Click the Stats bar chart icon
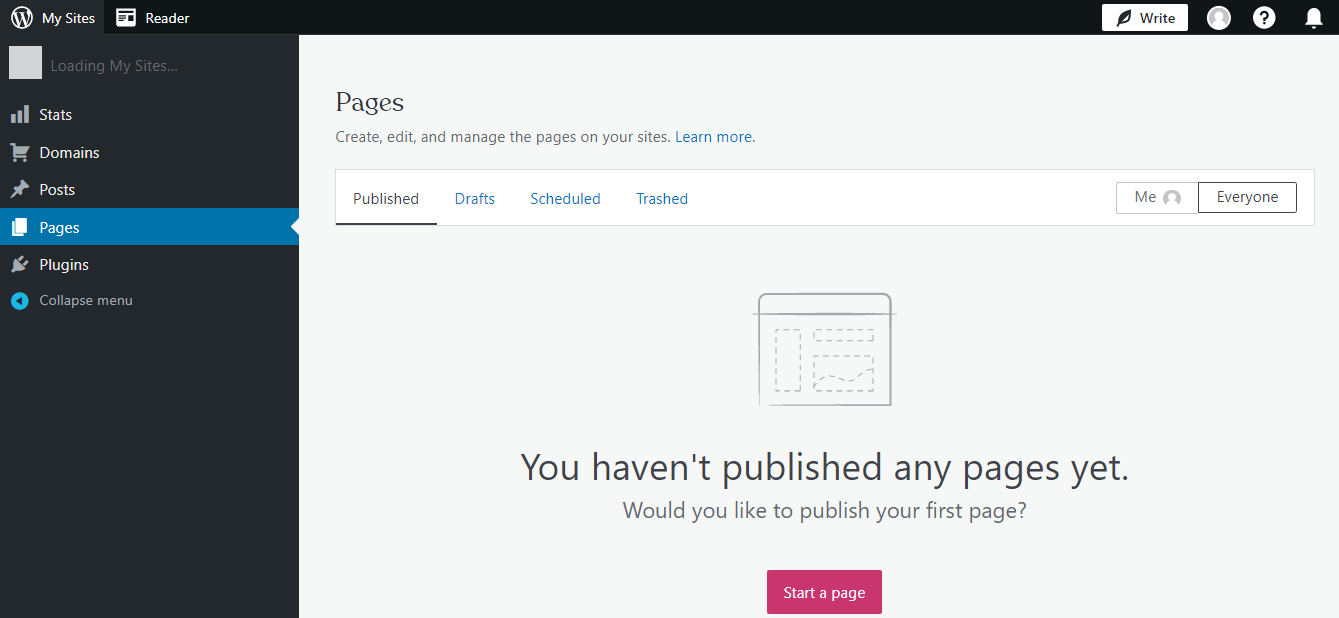This screenshot has width=1339, height=618. [x=20, y=115]
